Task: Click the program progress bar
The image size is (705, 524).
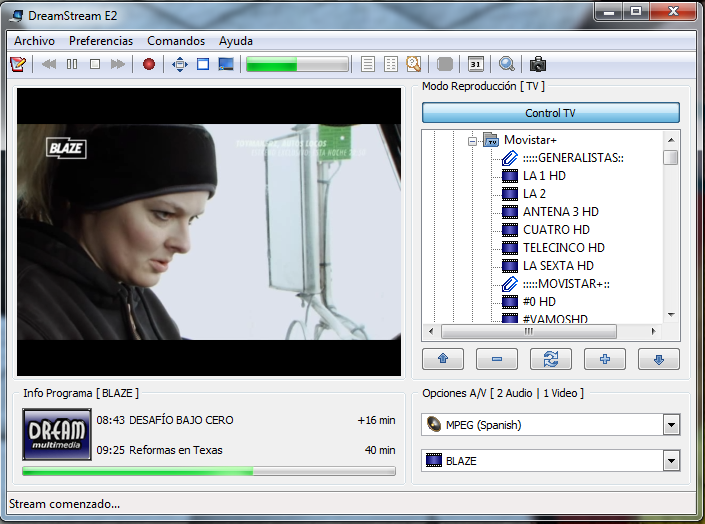Action: [209, 471]
